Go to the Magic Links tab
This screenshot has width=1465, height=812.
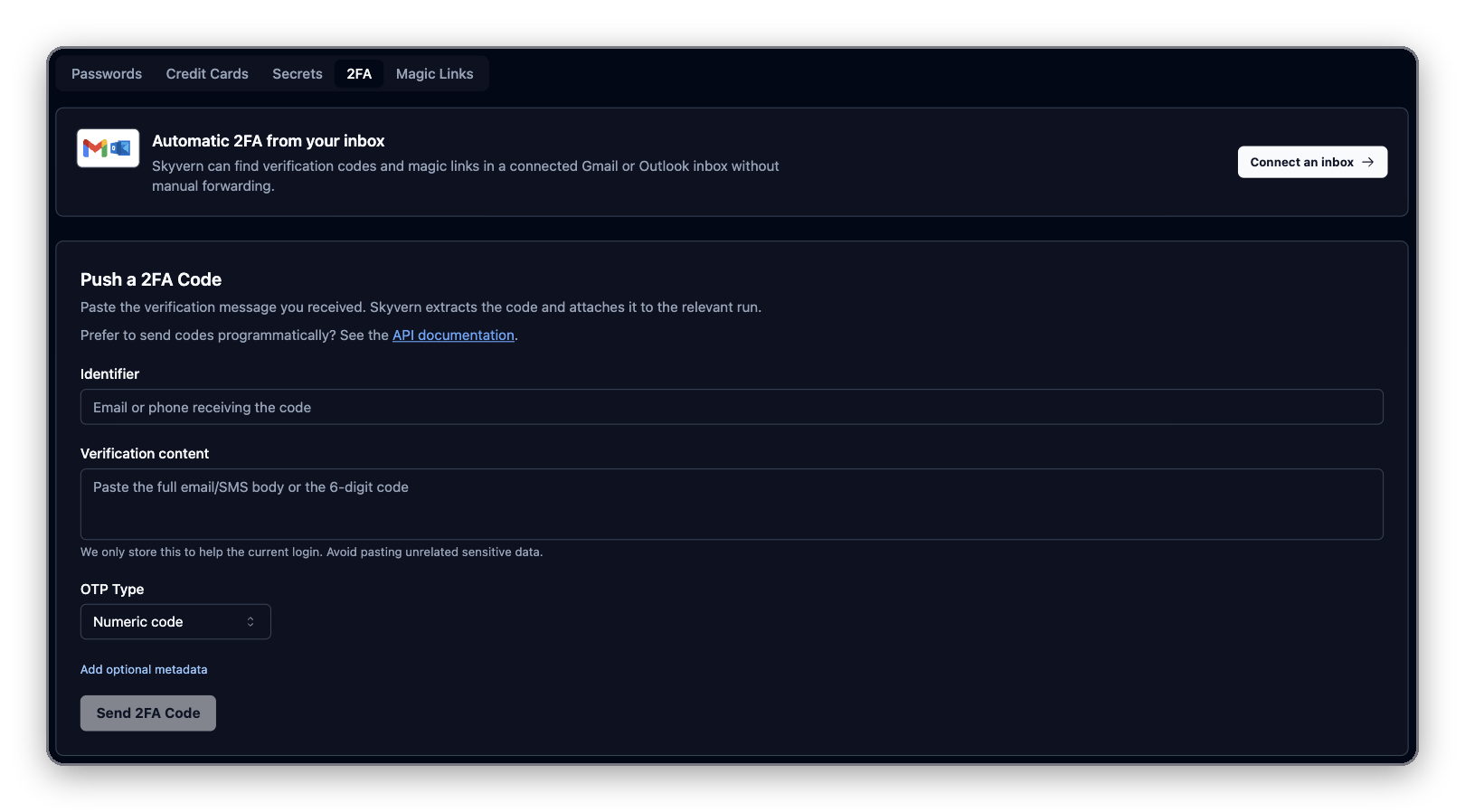(435, 74)
